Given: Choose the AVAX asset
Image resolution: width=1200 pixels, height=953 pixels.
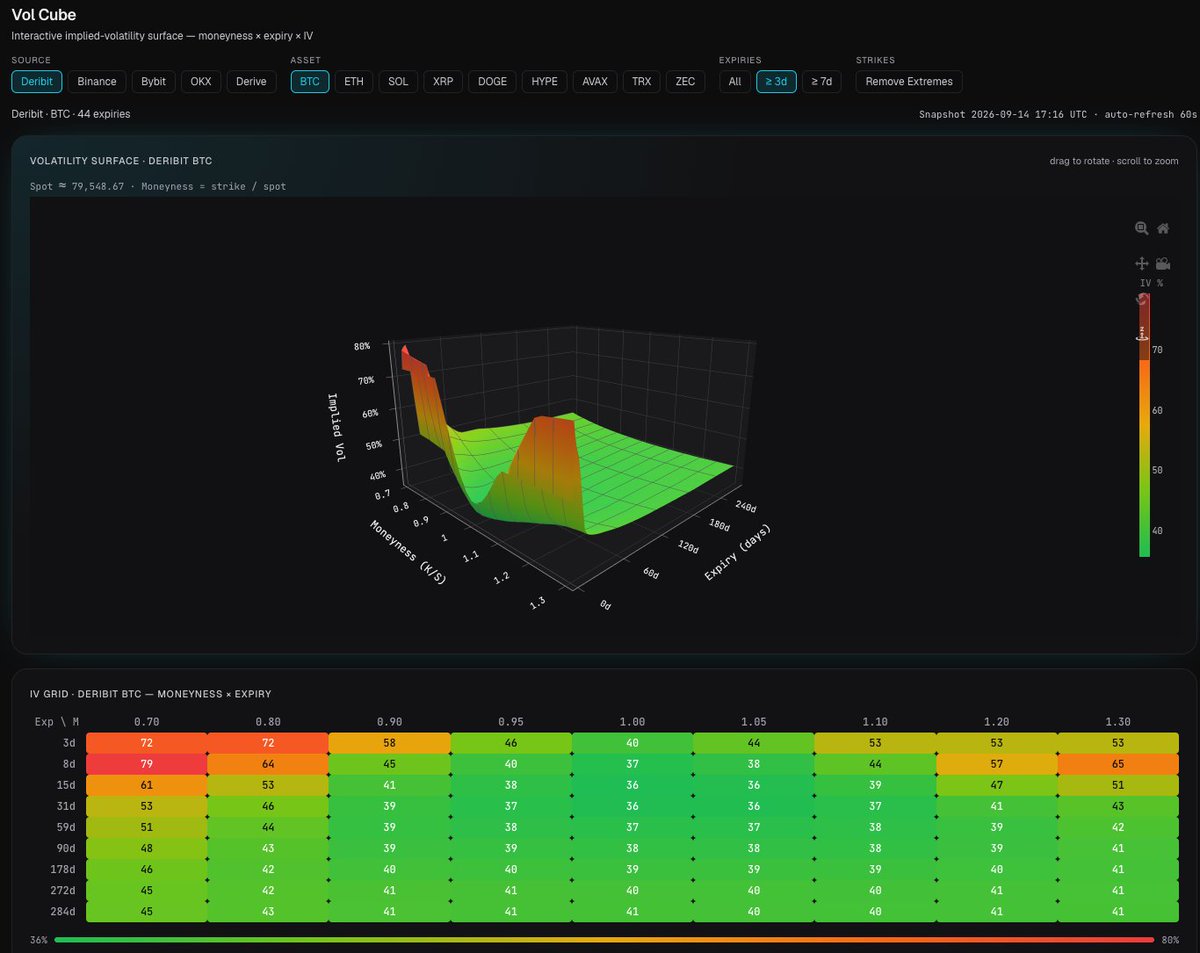Looking at the screenshot, I should tap(596, 81).
